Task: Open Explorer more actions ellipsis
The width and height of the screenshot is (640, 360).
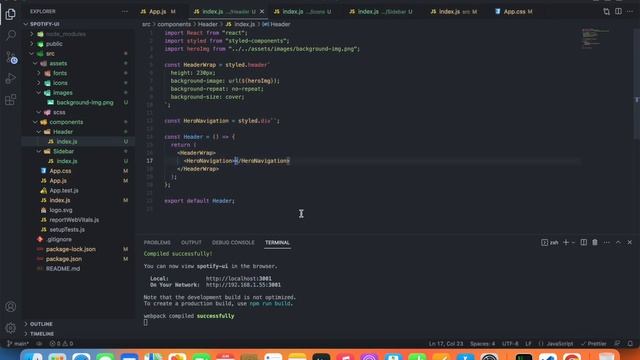Action: 124,11
